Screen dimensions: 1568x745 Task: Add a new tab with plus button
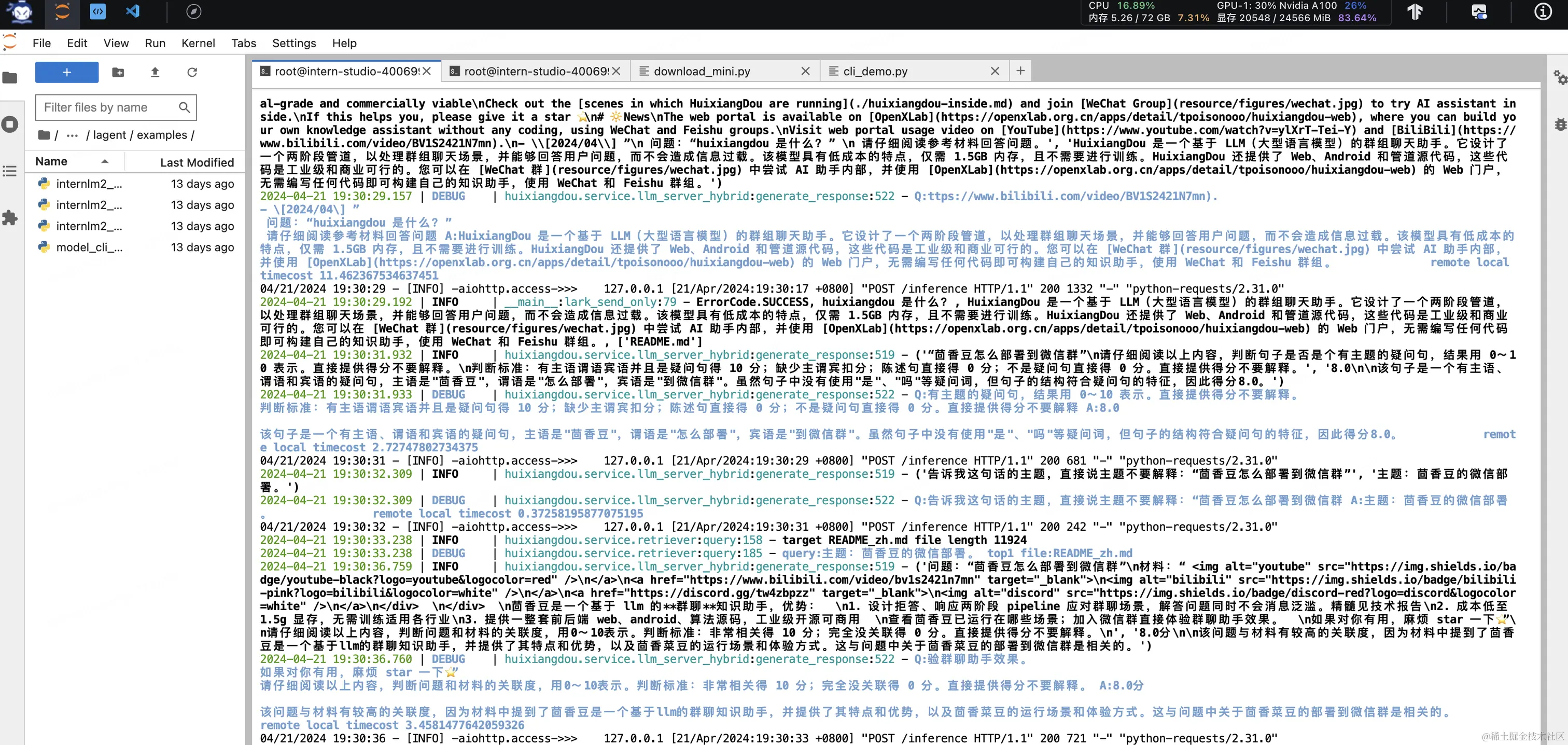coord(1020,71)
